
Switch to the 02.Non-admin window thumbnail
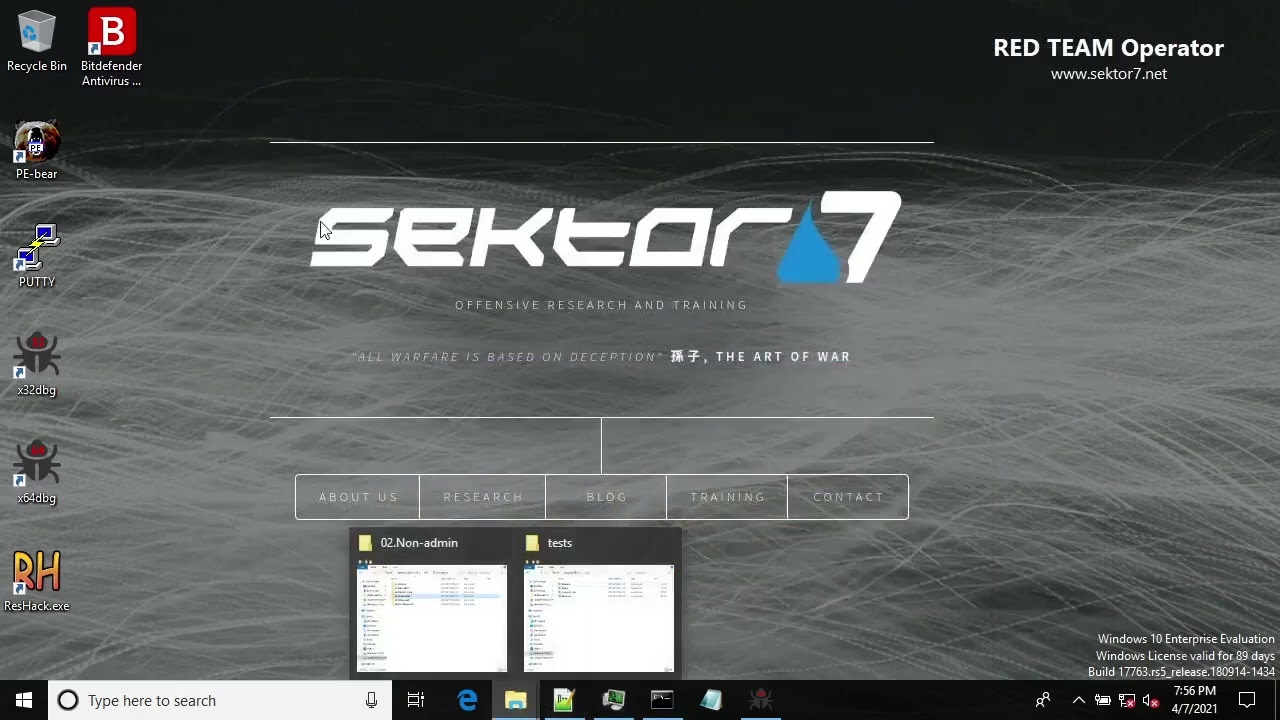click(432, 618)
